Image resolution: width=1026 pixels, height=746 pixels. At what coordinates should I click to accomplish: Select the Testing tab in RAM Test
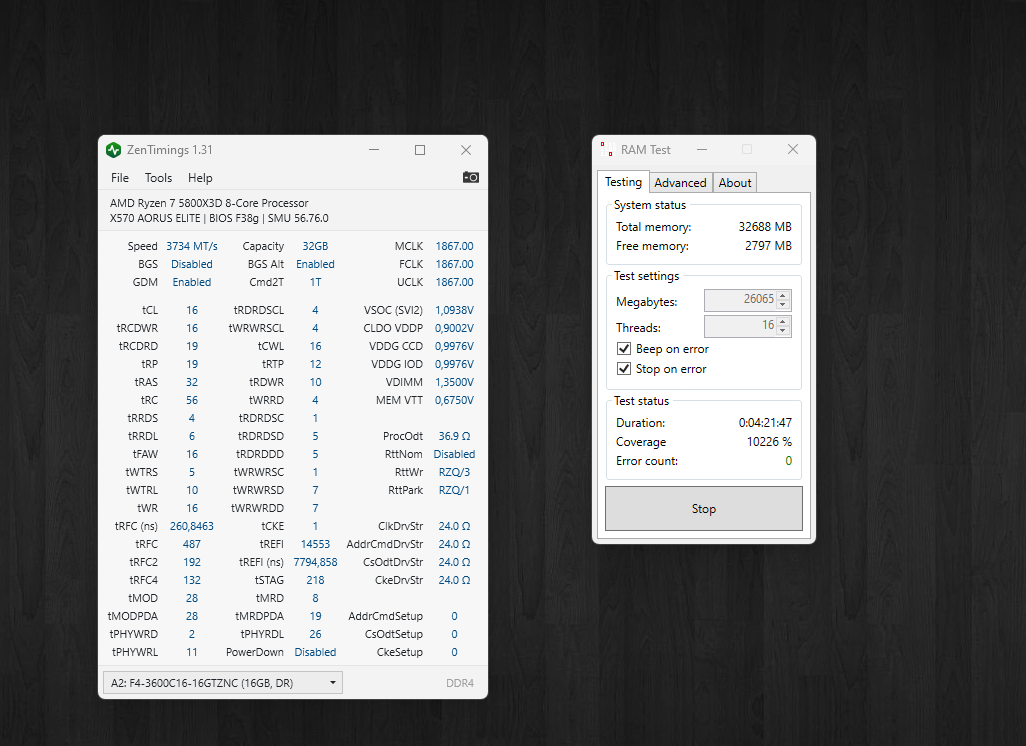tap(623, 182)
